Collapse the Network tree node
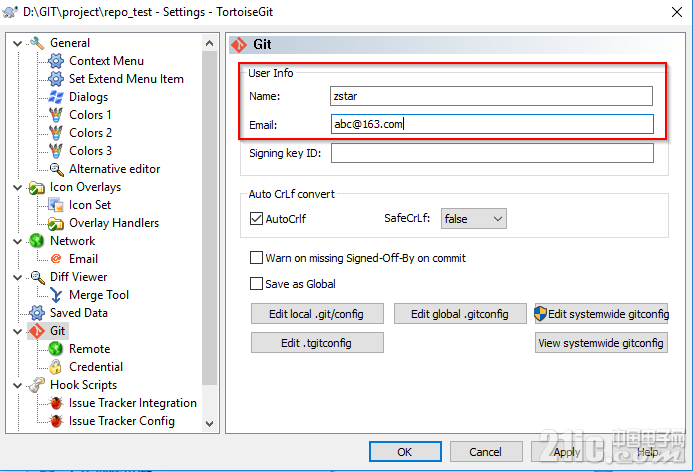This screenshot has width=693, height=472. point(18,241)
